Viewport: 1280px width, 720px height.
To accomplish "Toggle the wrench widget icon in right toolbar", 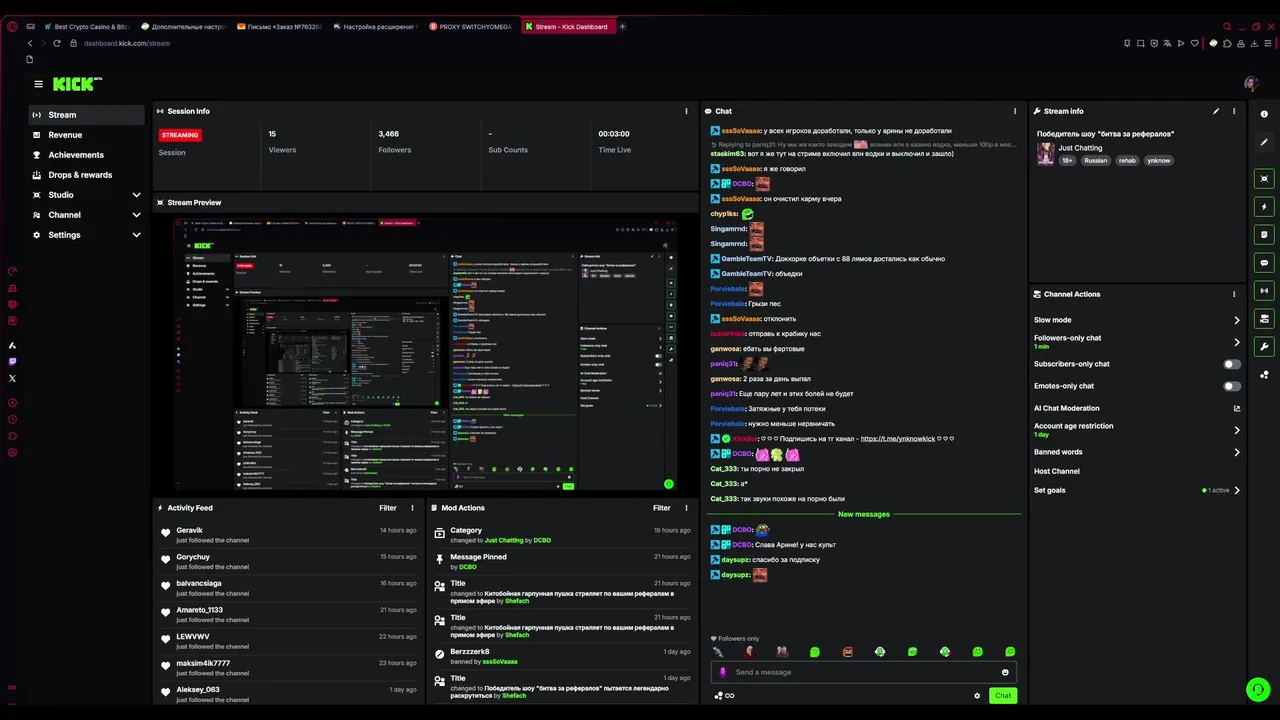I will tap(1264, 347).
